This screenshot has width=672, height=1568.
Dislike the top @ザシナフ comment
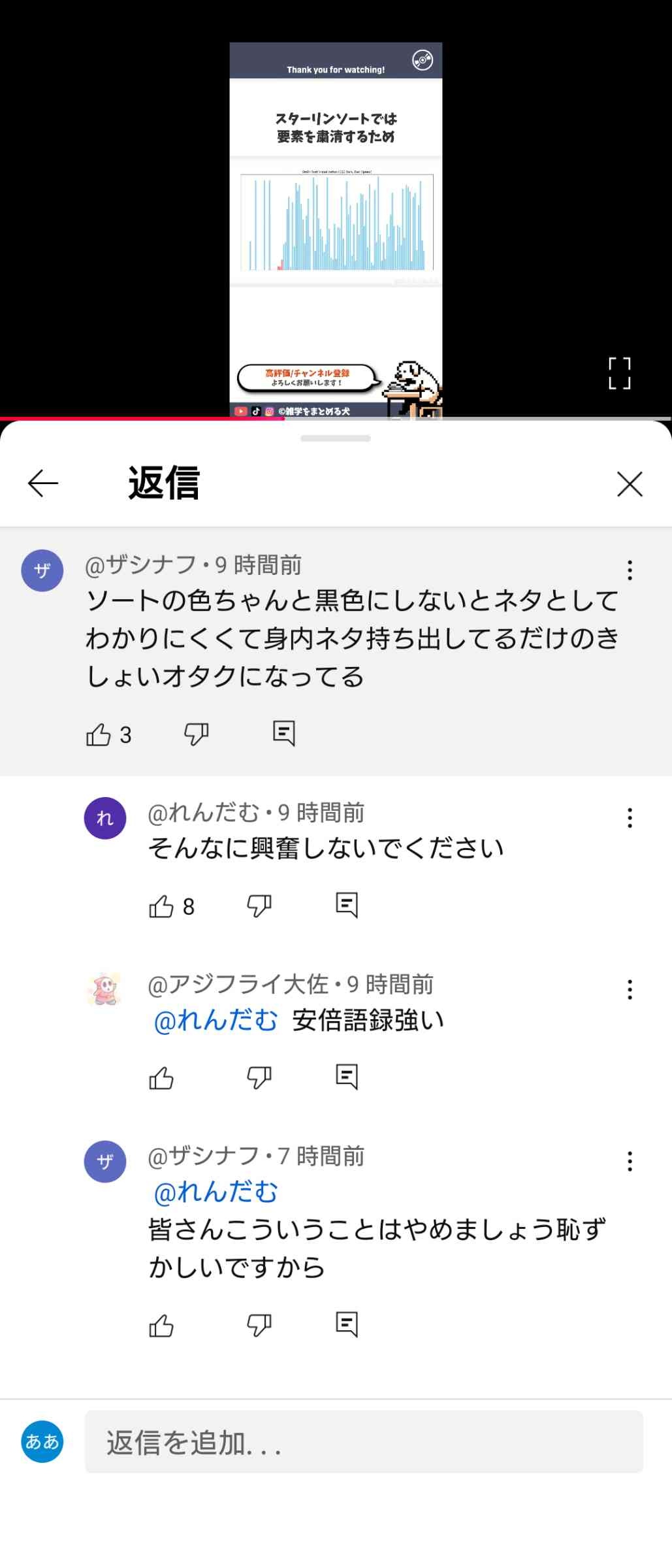[196, 734]
